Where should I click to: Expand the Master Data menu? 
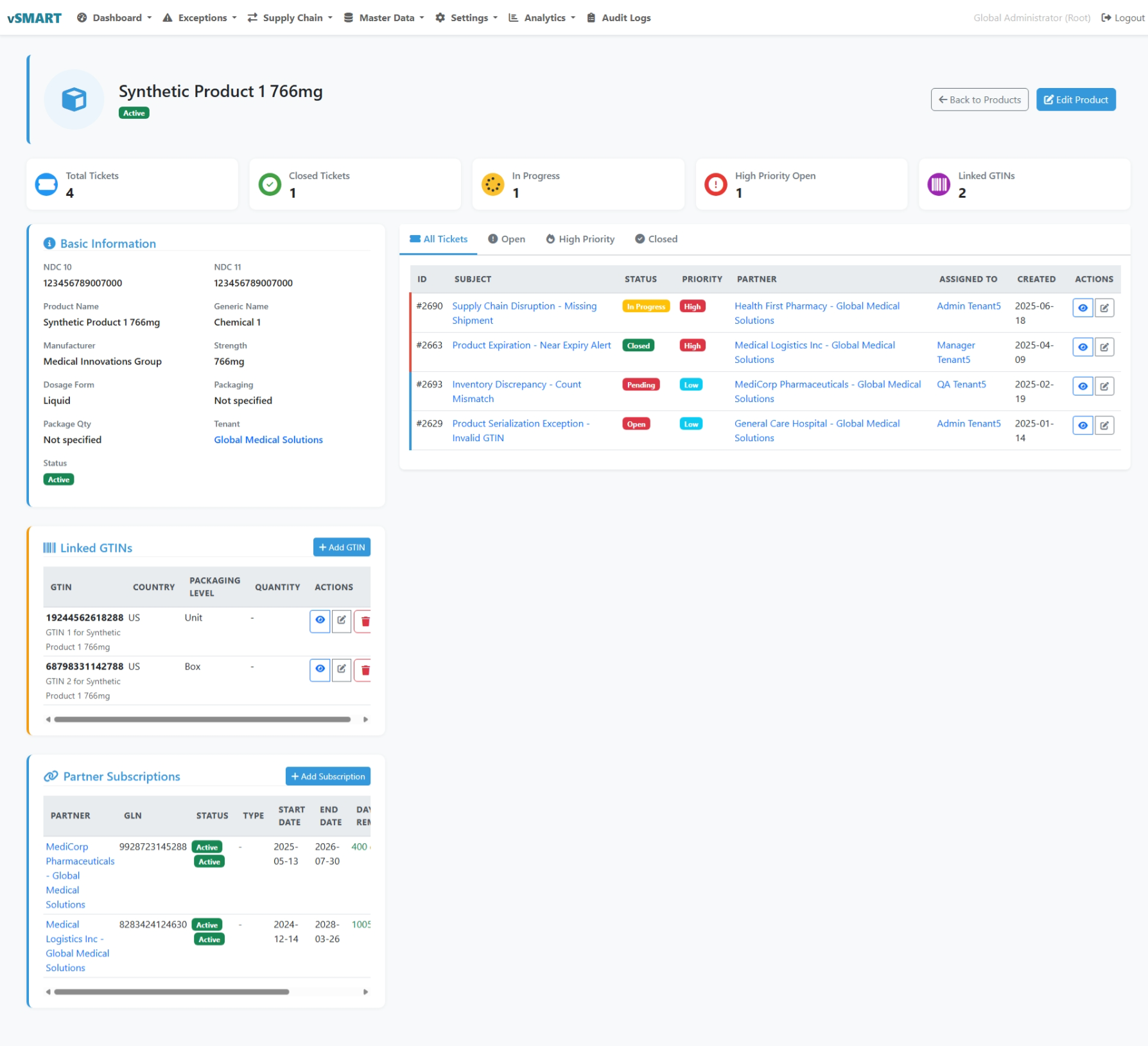pos(384,18)
